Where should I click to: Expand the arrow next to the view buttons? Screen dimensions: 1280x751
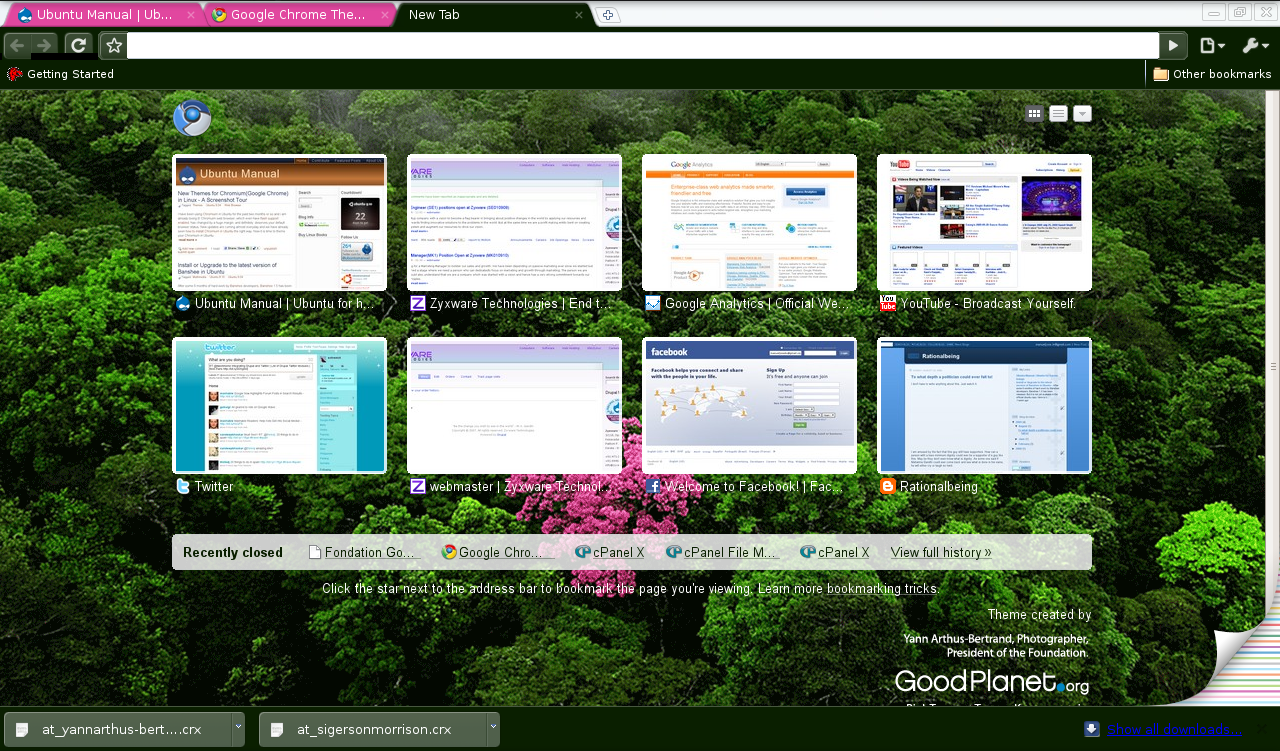point(1082,113)
